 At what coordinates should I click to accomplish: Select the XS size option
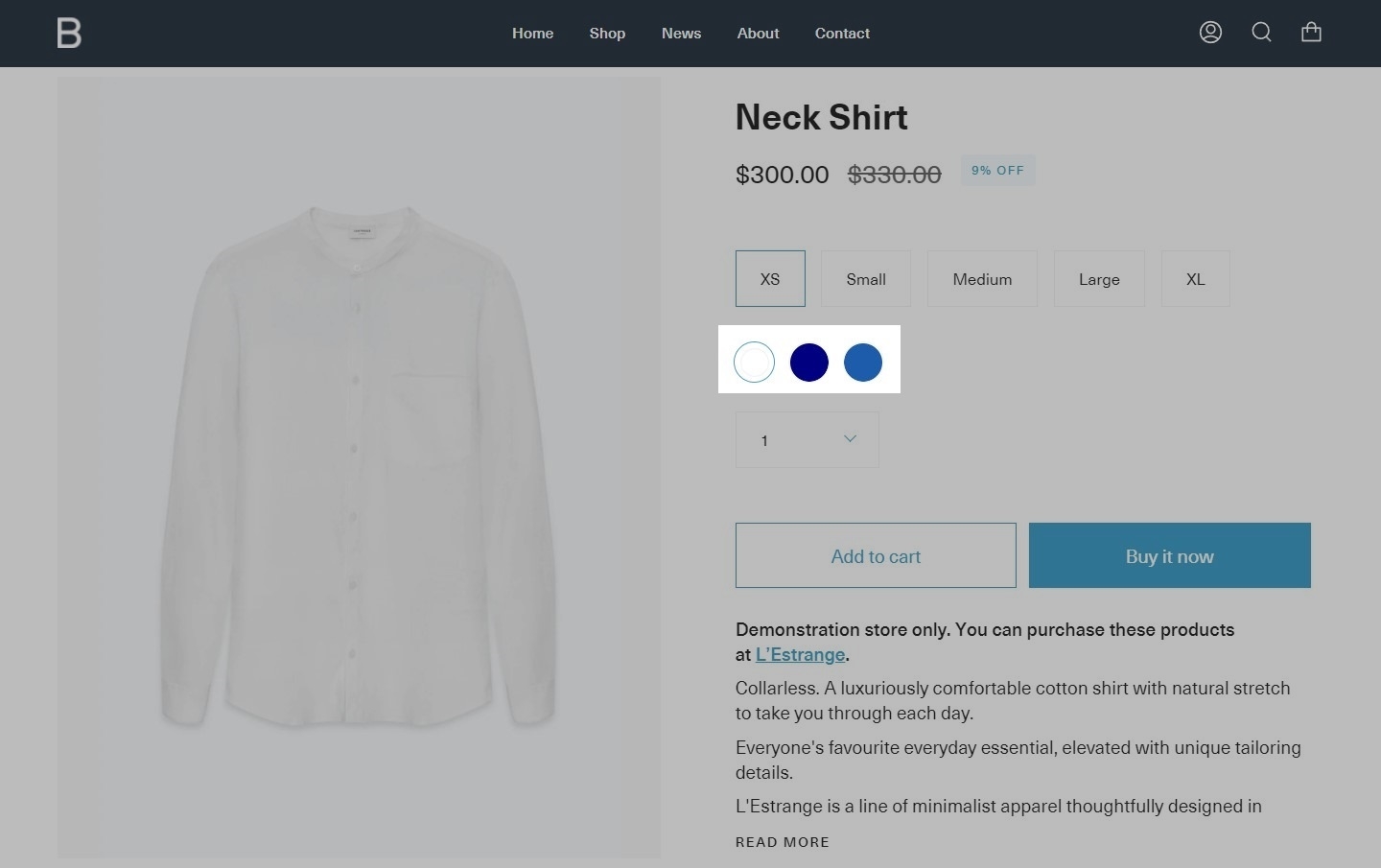tap(770, 279)
